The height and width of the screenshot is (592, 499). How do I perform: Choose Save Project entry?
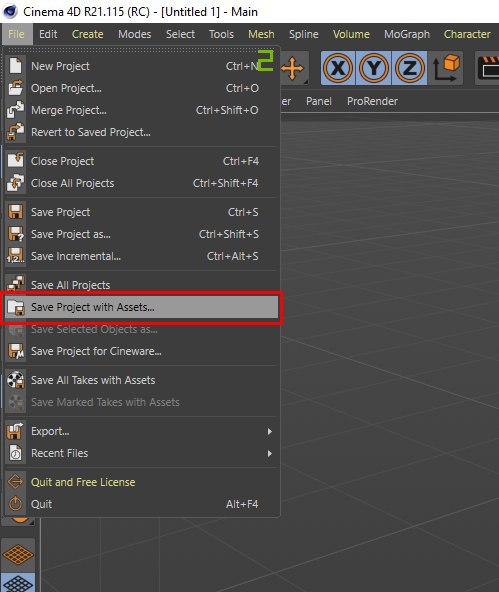click(x=142, y=212)
